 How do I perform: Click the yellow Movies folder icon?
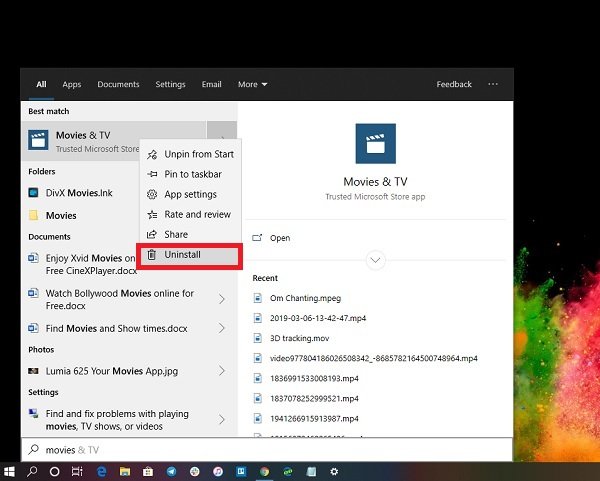pyautogui.click(x=33, y=215)
